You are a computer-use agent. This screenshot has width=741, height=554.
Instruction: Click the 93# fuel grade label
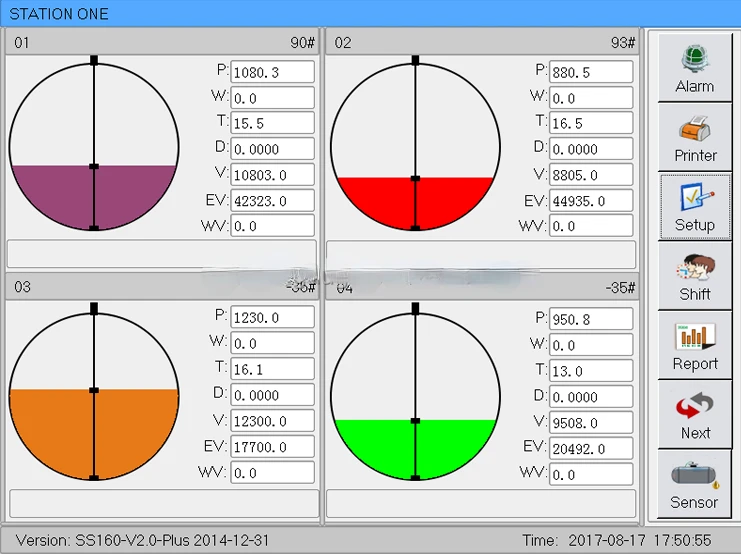click(x=623, y=43)
